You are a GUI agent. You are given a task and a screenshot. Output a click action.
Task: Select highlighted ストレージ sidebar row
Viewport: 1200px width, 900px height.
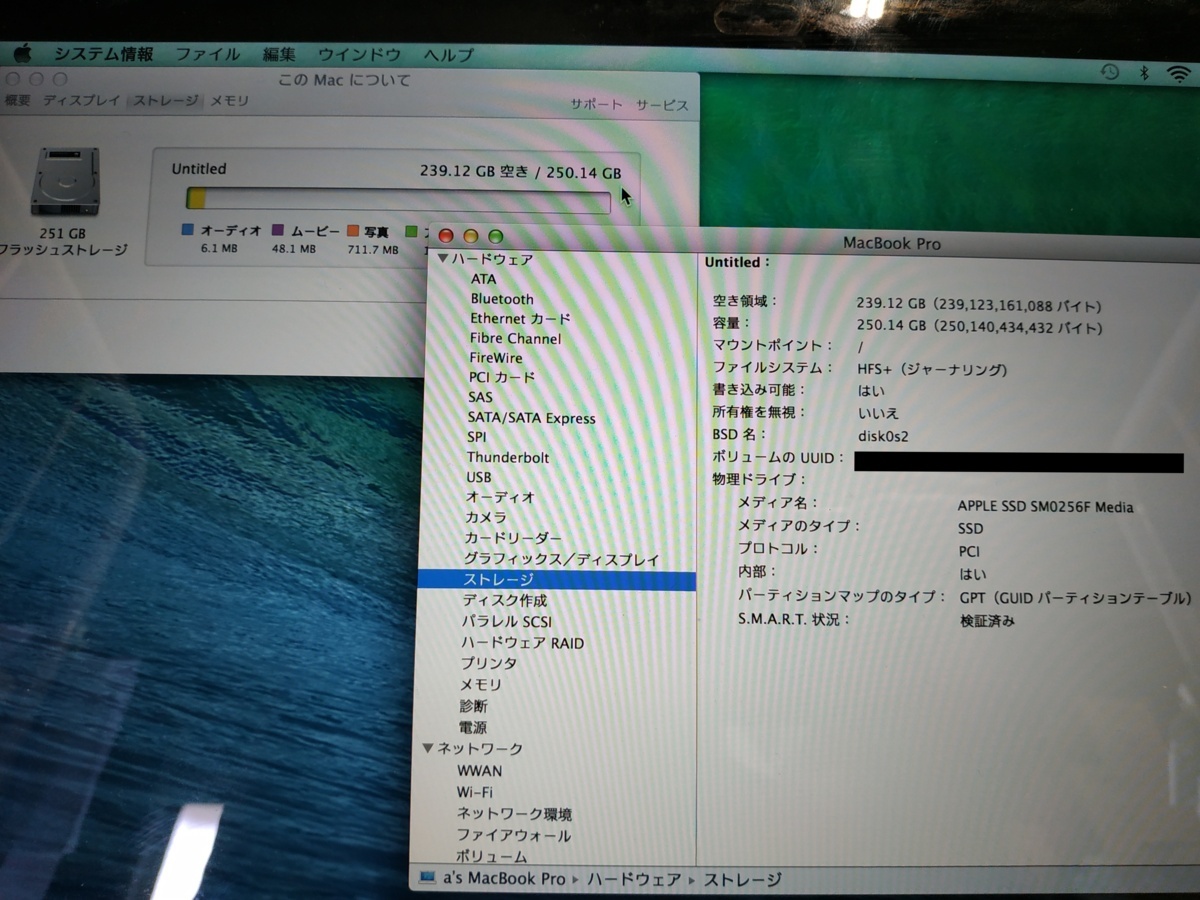point(556,579)
